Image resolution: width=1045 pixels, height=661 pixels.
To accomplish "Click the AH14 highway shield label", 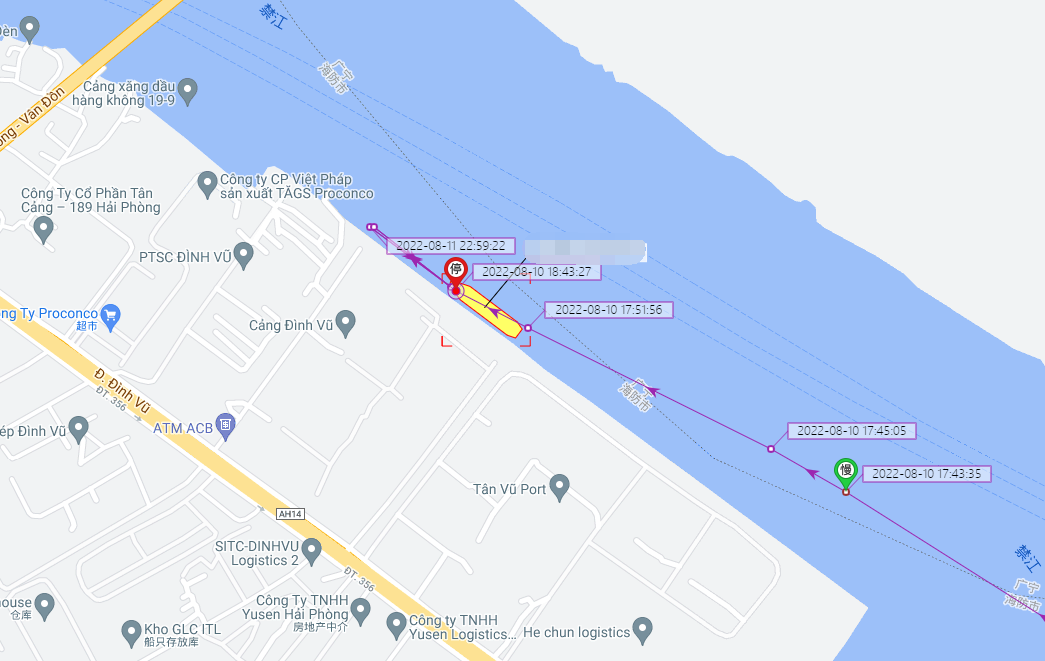I will 291,514.
